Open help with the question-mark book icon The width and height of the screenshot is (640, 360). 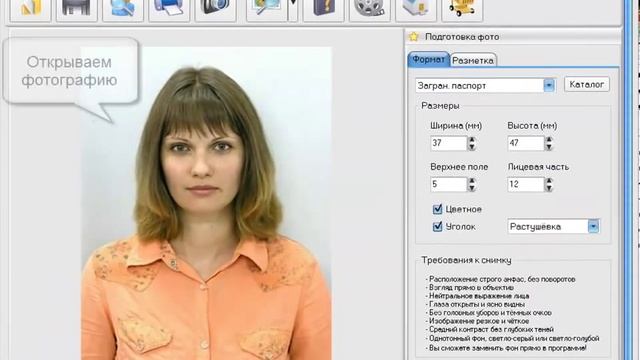coord(323,9)
